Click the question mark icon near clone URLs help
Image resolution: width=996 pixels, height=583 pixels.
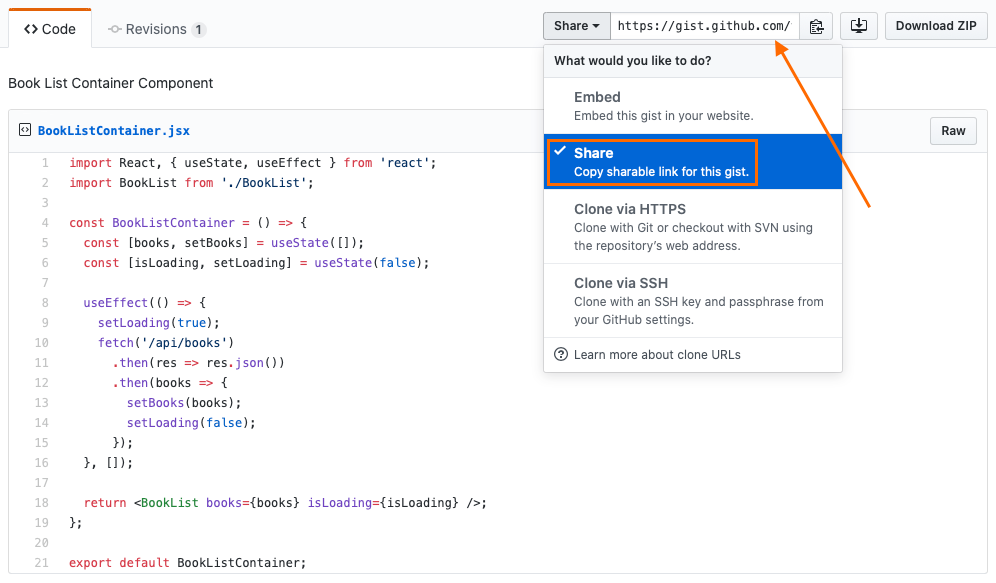[x=560, y=355]
